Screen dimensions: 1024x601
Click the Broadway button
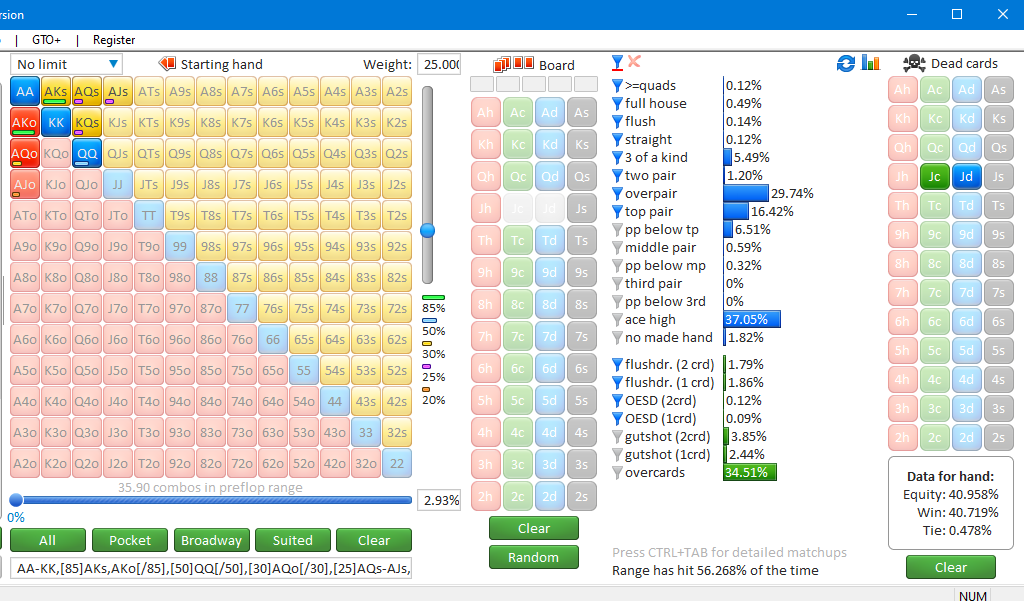tap(211, 540)
